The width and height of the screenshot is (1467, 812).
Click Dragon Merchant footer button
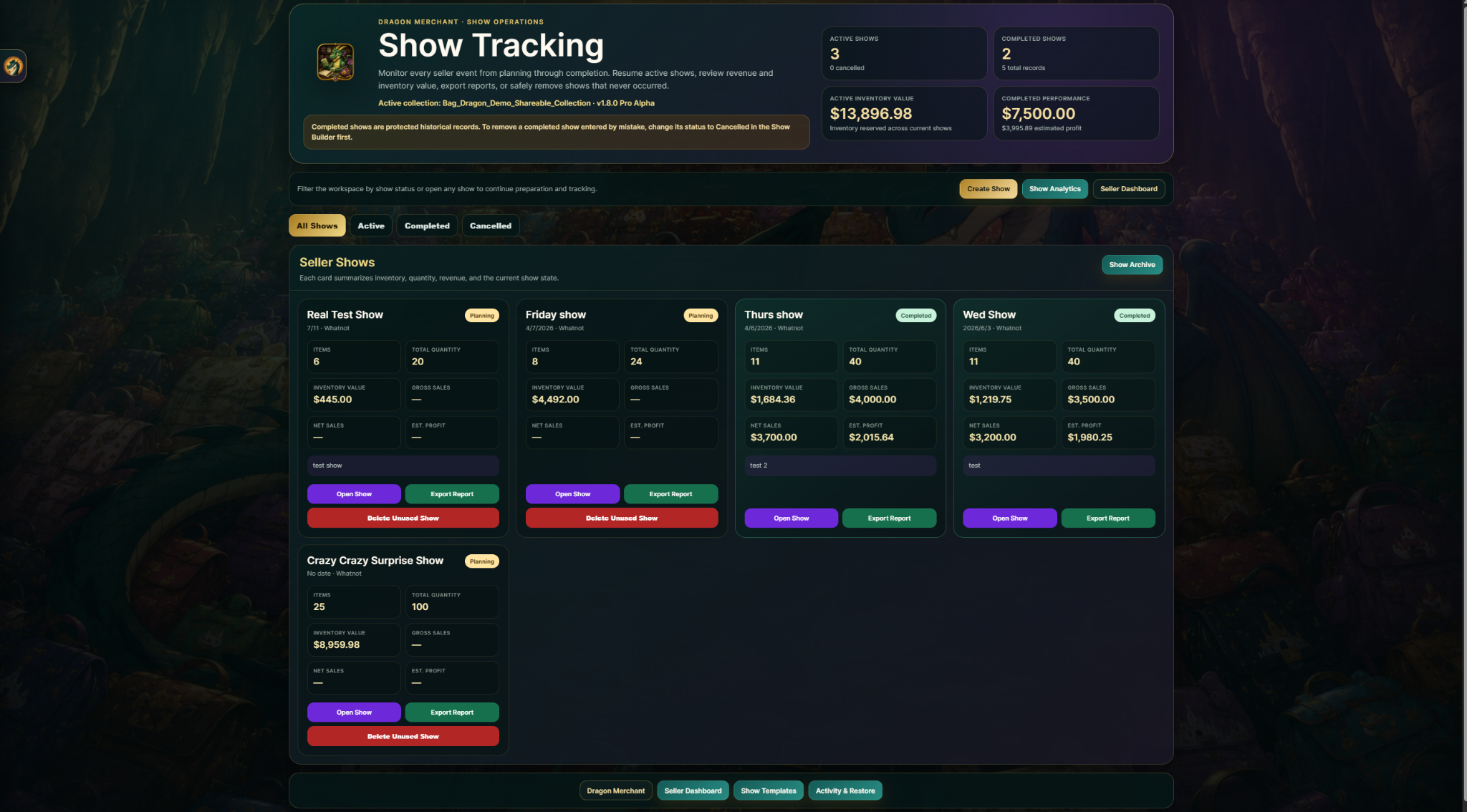coord(616,791)
